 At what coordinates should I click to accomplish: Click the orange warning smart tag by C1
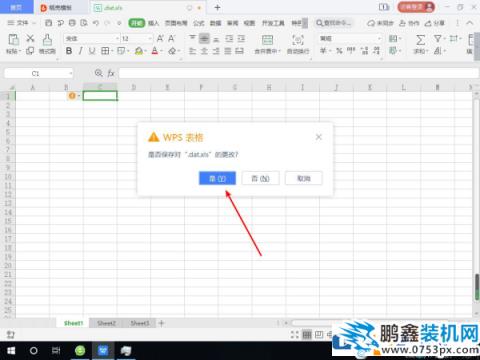pyautogui.click(x=72, y=96)
